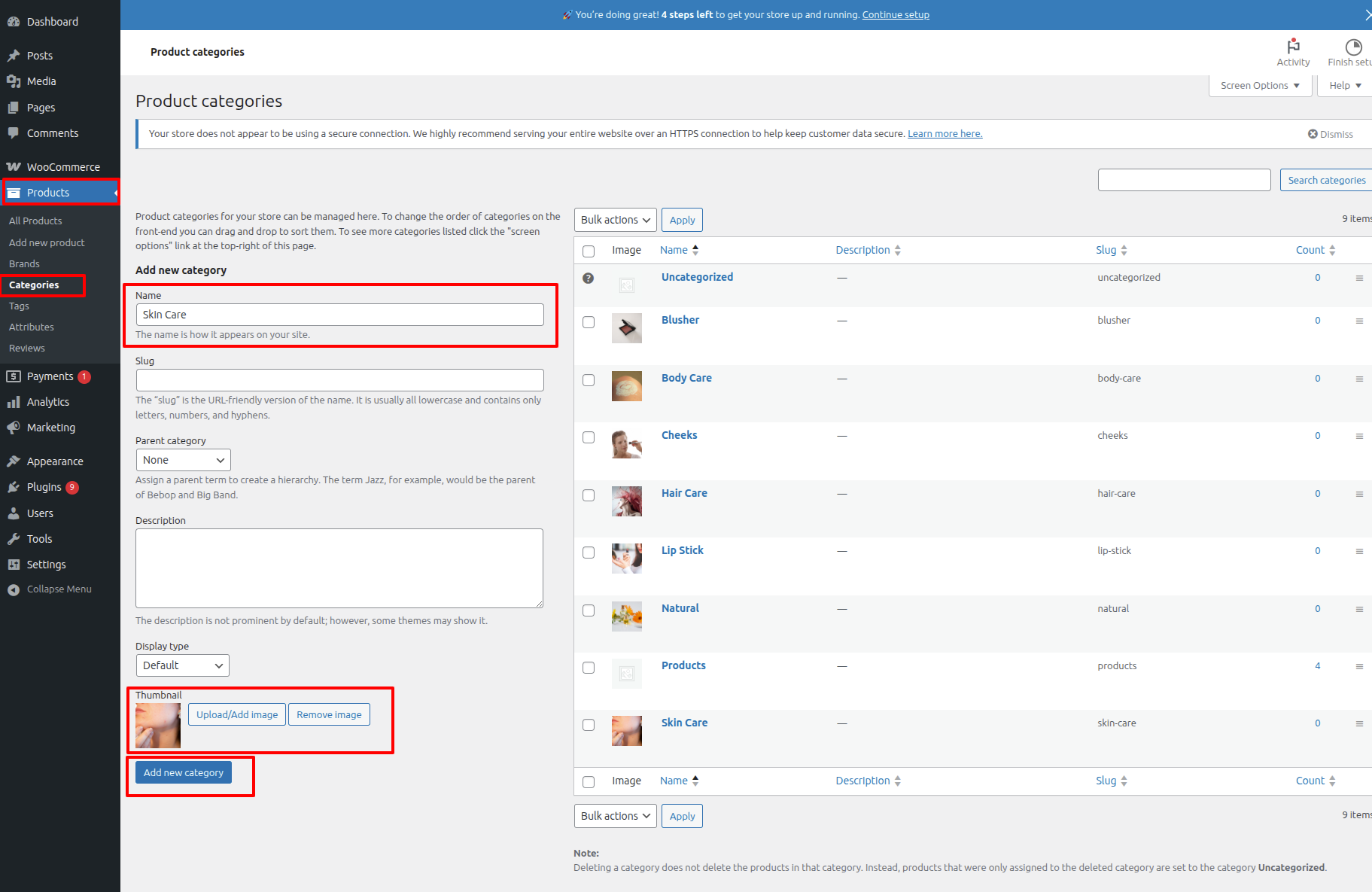This screenshot has height=892, width=1372.
Task: Click the Marketing megaphone icon
Action: point(14,428)
